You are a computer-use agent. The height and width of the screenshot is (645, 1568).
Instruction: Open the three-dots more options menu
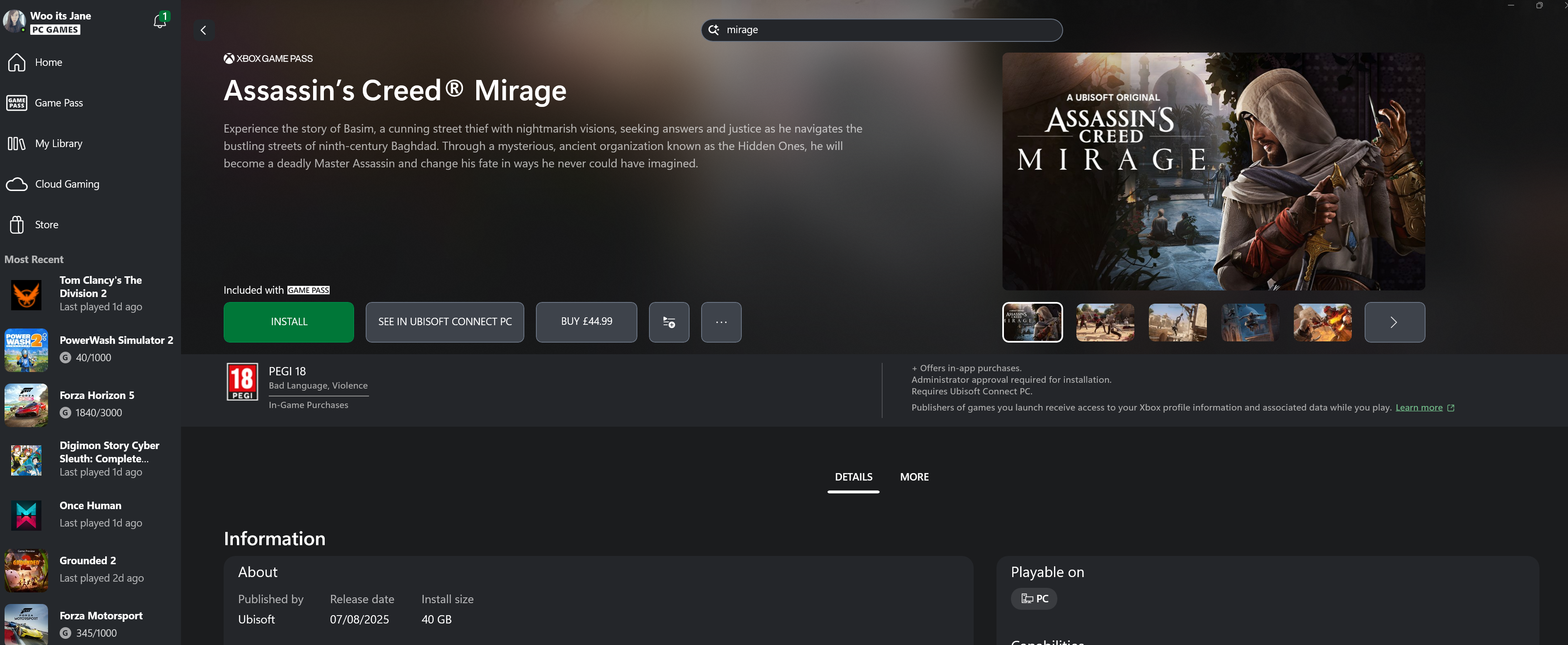pos(721,321)
